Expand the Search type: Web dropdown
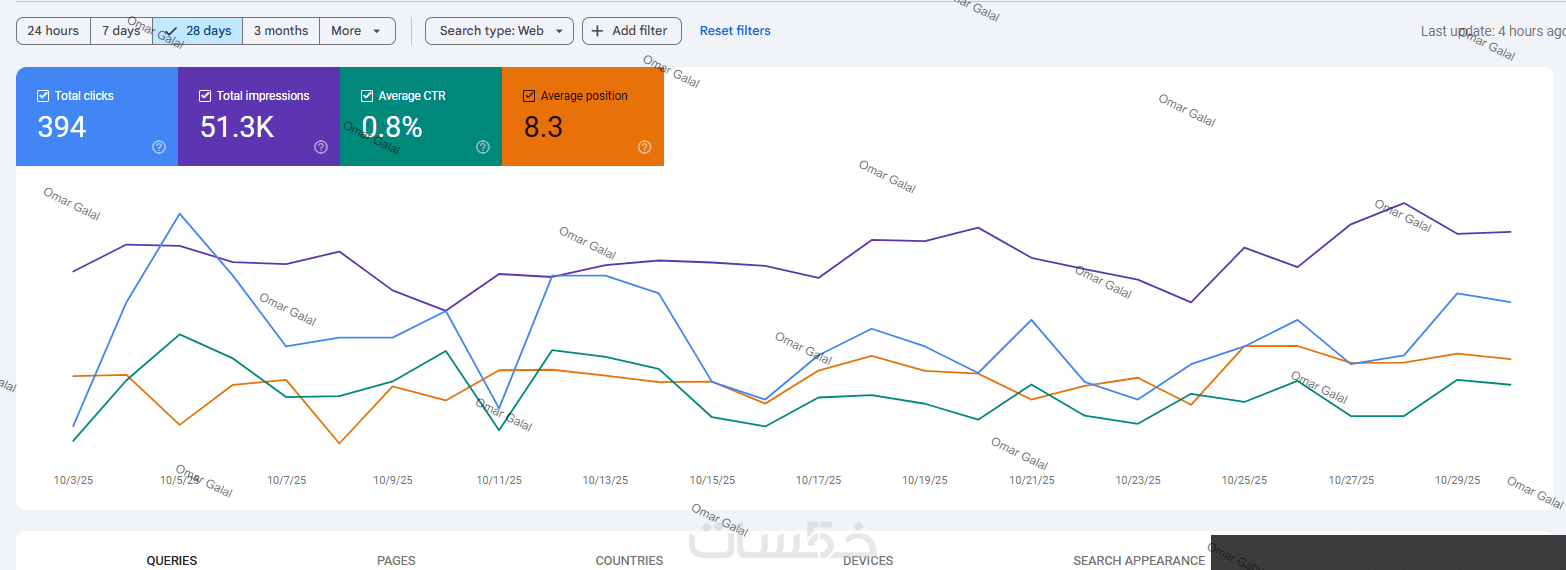The width and height of the screenshot is (1566, 570). point(499,31)
